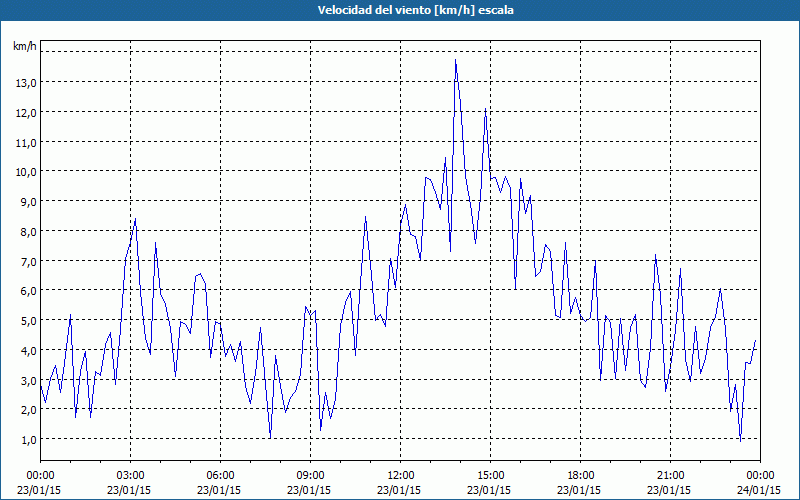Click the 7,0 y-axis label
This screenshot has width=800, height=500.
29,261
